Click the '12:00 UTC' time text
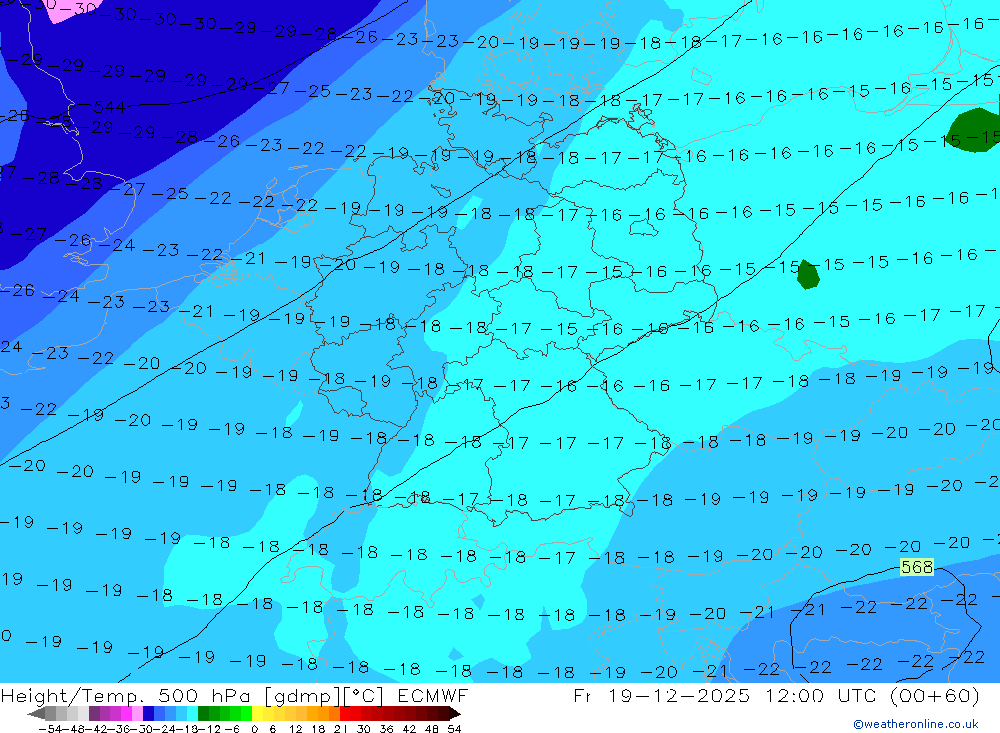 (823, 695)
